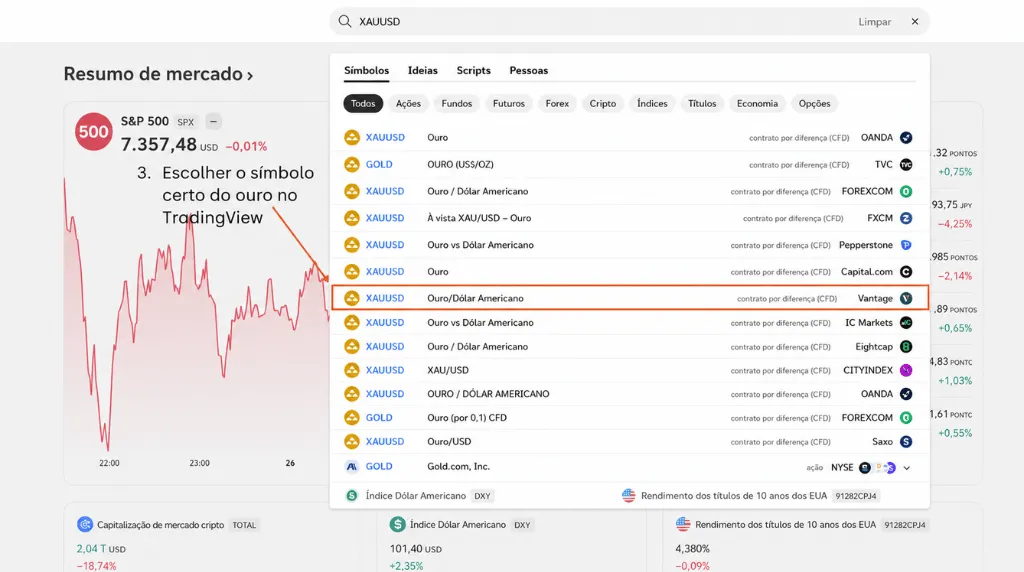Open 10-year US yield bottom card

(x=802, y=525)
